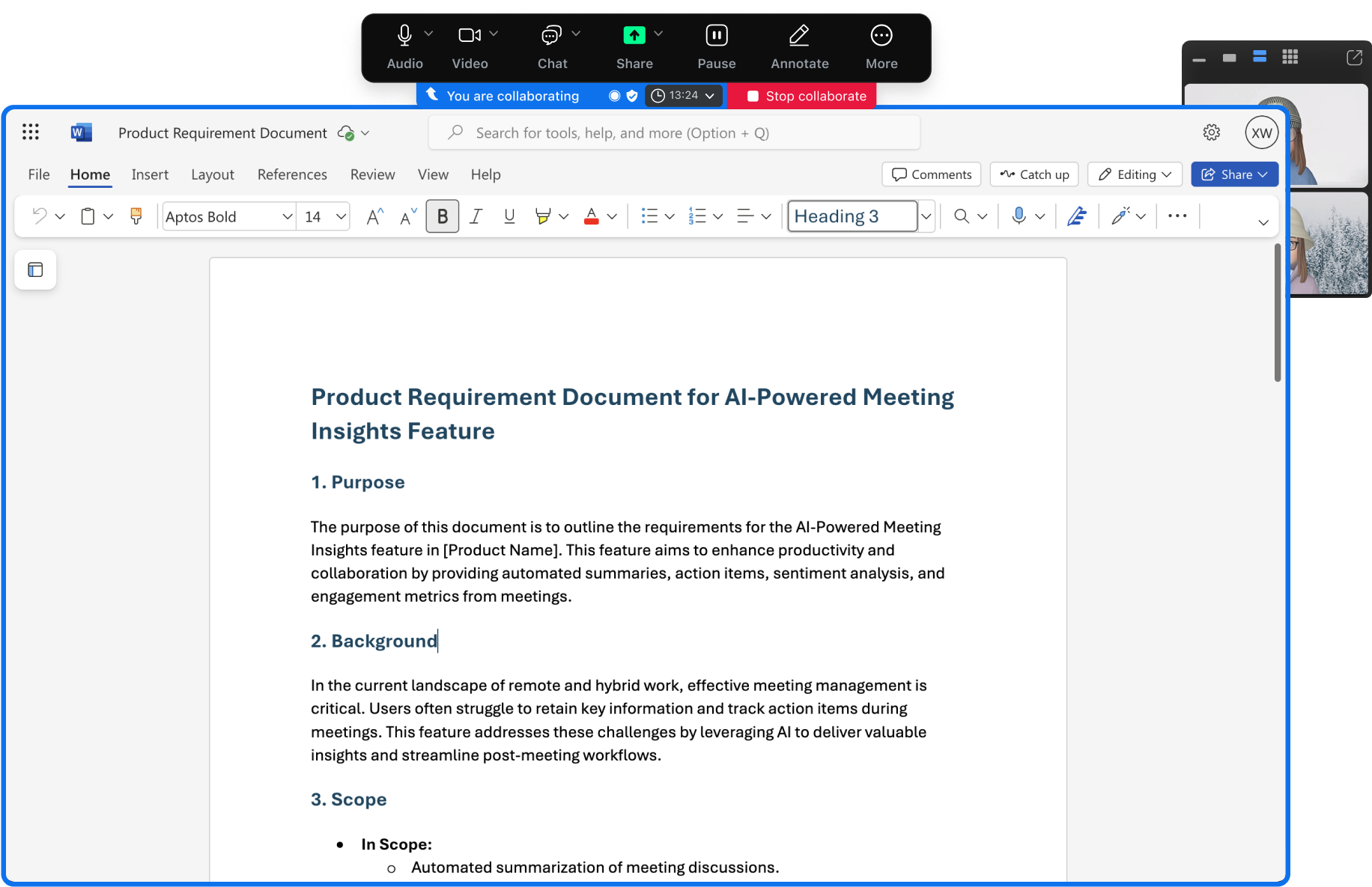1372x887 pixels.
Task: Switch to the References tab
Action: point(292,174)
